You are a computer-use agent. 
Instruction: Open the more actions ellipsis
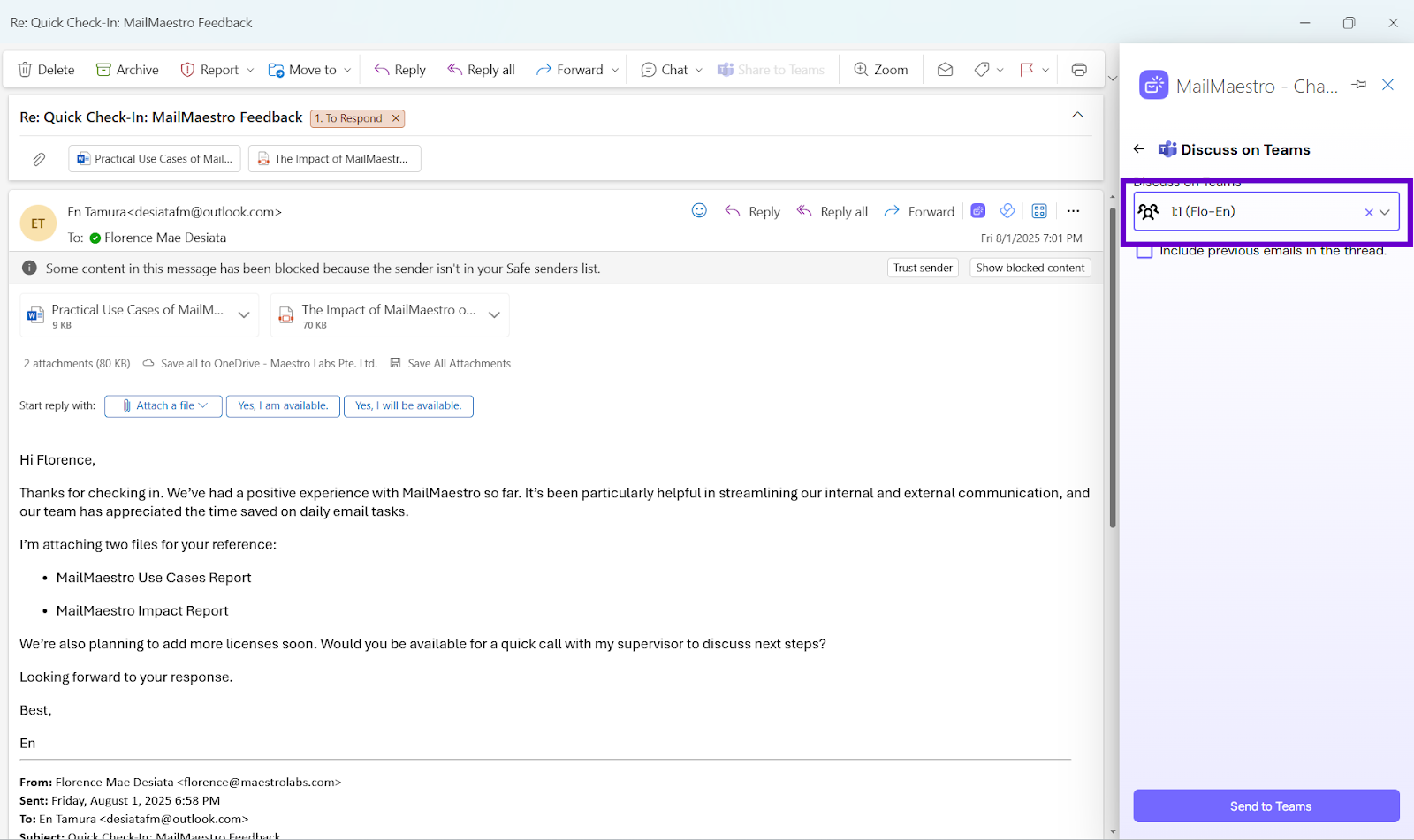(1073, 210)
